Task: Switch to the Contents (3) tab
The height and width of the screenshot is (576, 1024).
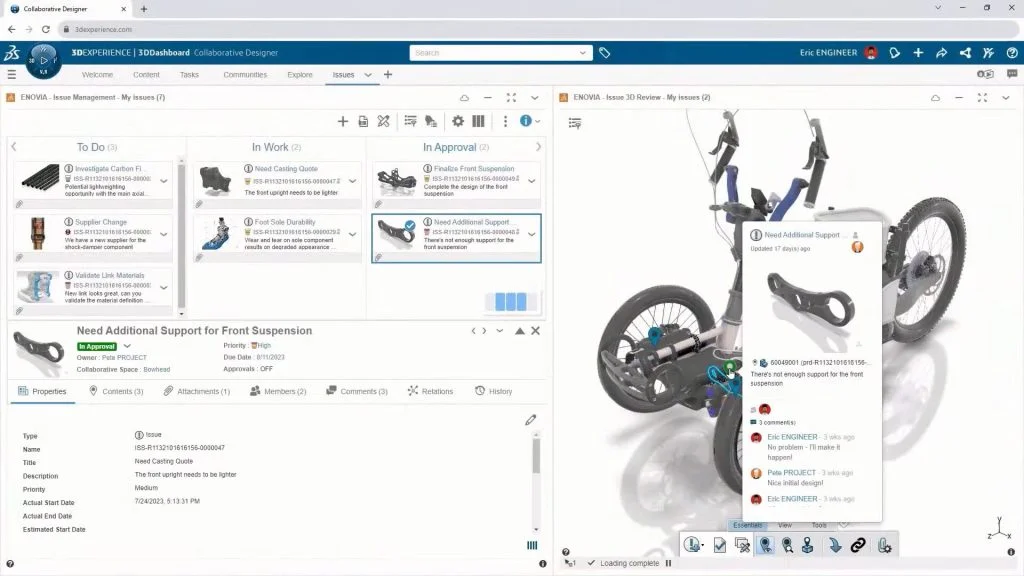Action: 116,391
